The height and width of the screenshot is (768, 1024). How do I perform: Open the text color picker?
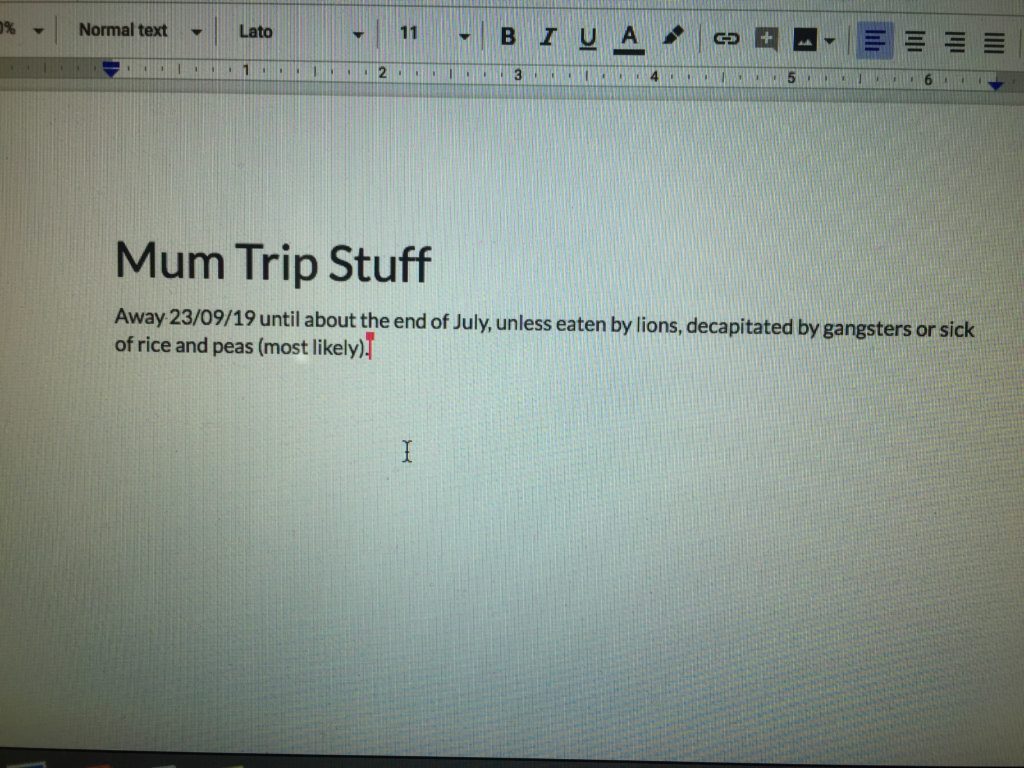coord(629,38)
